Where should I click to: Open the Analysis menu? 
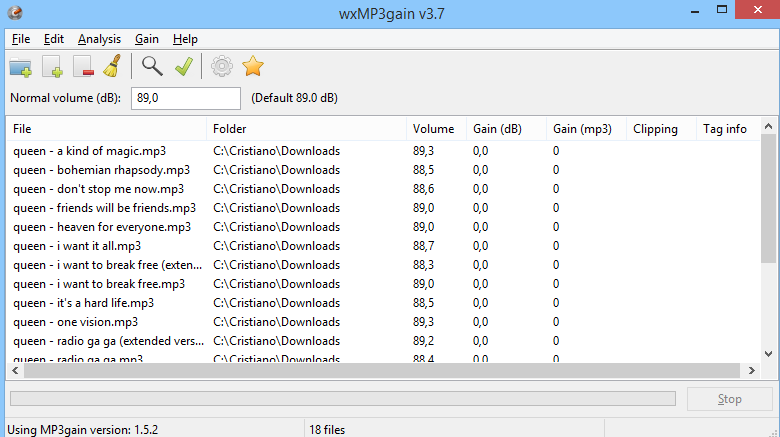(99, 39)
